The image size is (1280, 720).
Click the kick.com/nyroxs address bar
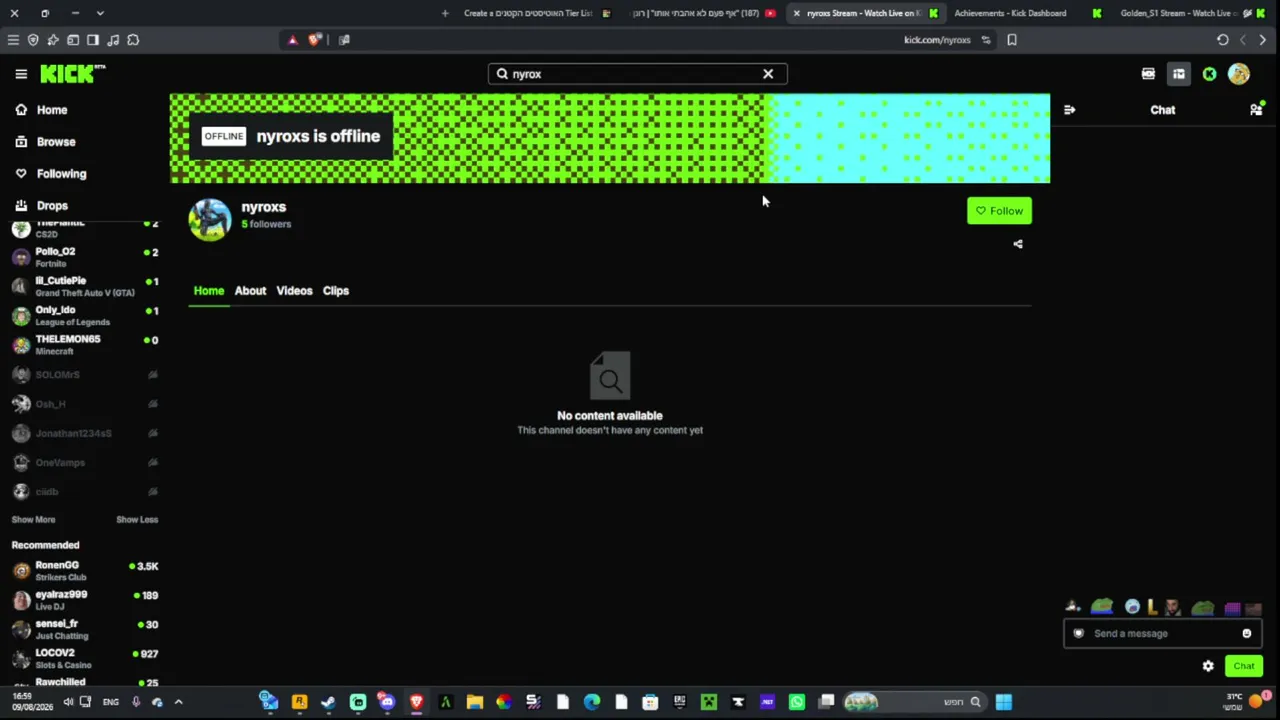tap(936, 40)
